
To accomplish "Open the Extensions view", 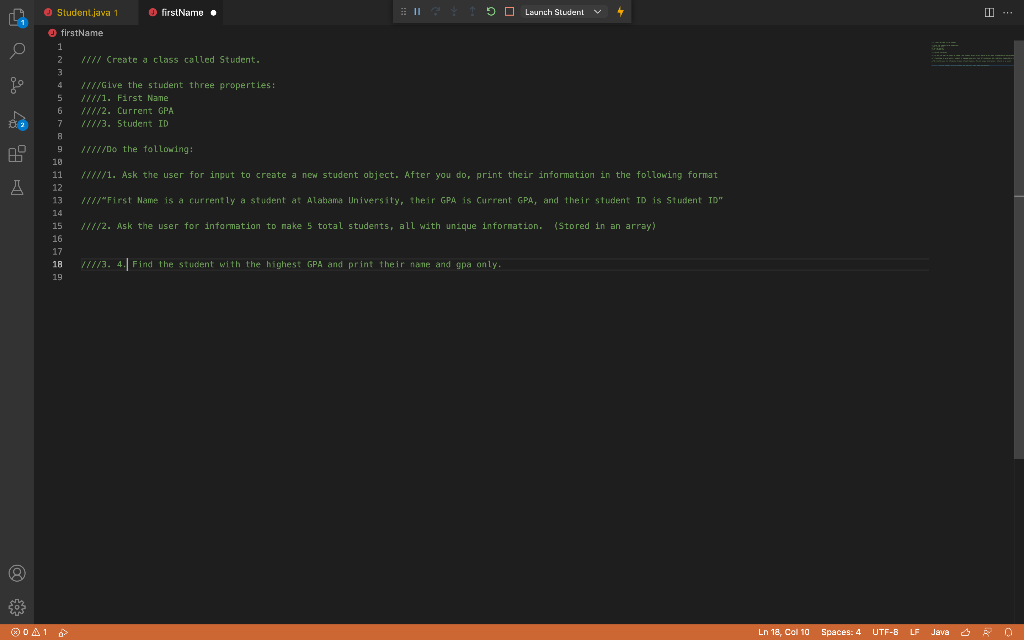I will click(16, 155).
